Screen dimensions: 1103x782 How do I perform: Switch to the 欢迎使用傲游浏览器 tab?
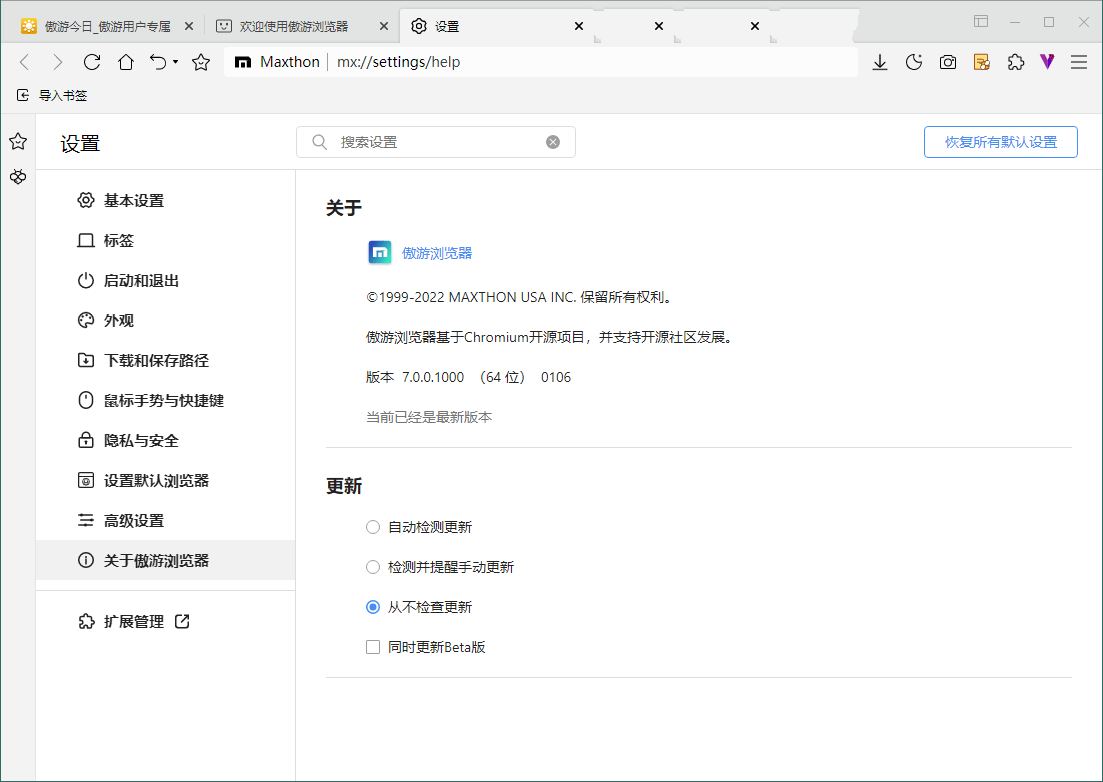(x=295, y=26)
